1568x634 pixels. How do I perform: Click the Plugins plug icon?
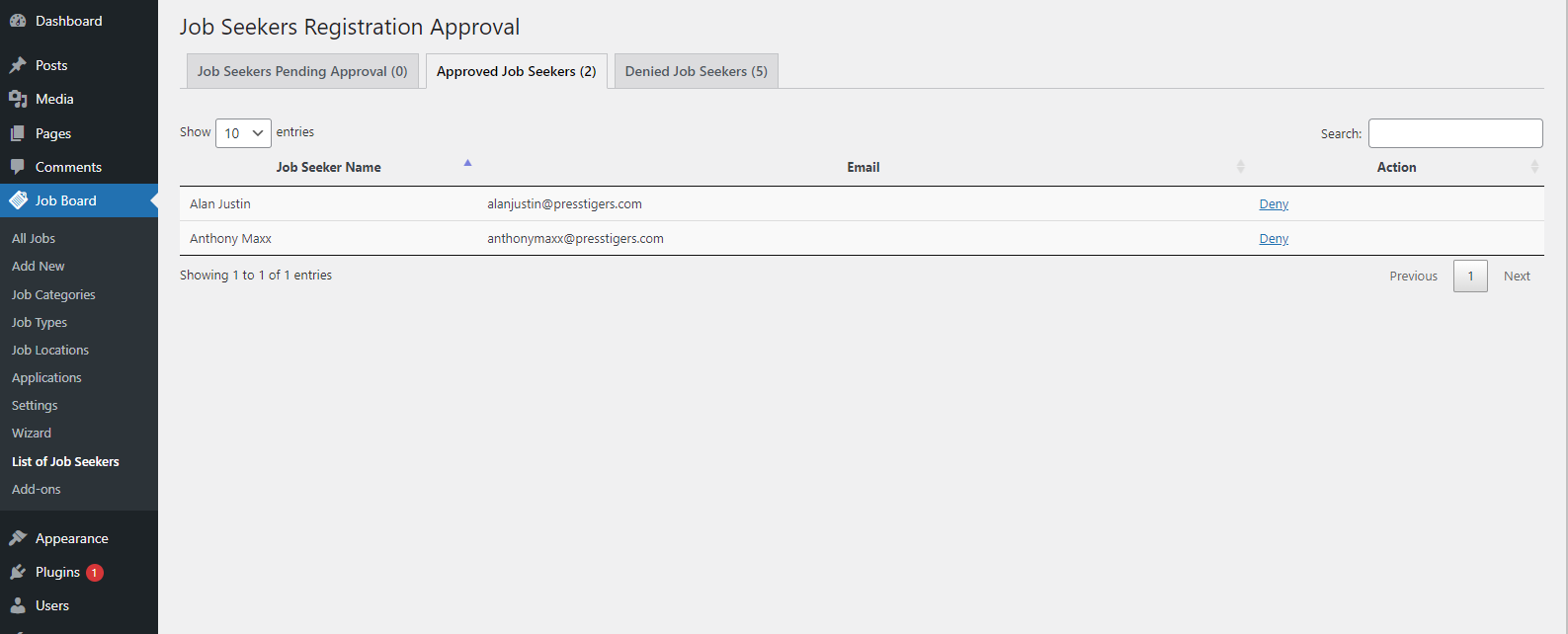[18, 572]
